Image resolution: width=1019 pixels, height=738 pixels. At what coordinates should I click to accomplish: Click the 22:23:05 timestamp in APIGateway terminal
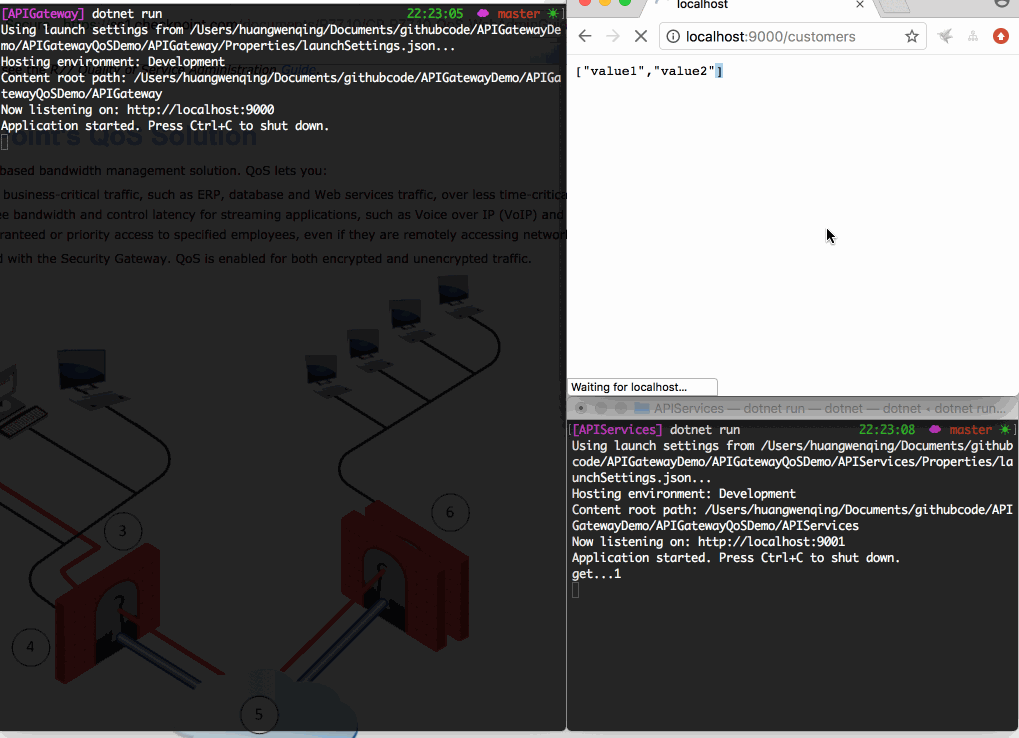point(435,14)
